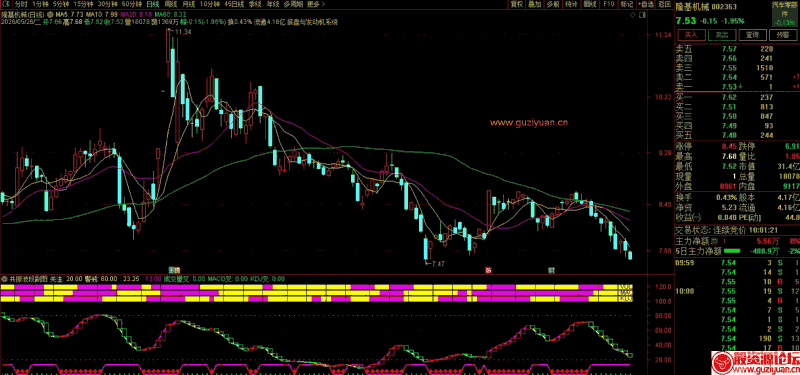The image size is (800, 375).
Task: Click the www.guziyuan.cn link on chart
Action: click(x=529, y=122)
